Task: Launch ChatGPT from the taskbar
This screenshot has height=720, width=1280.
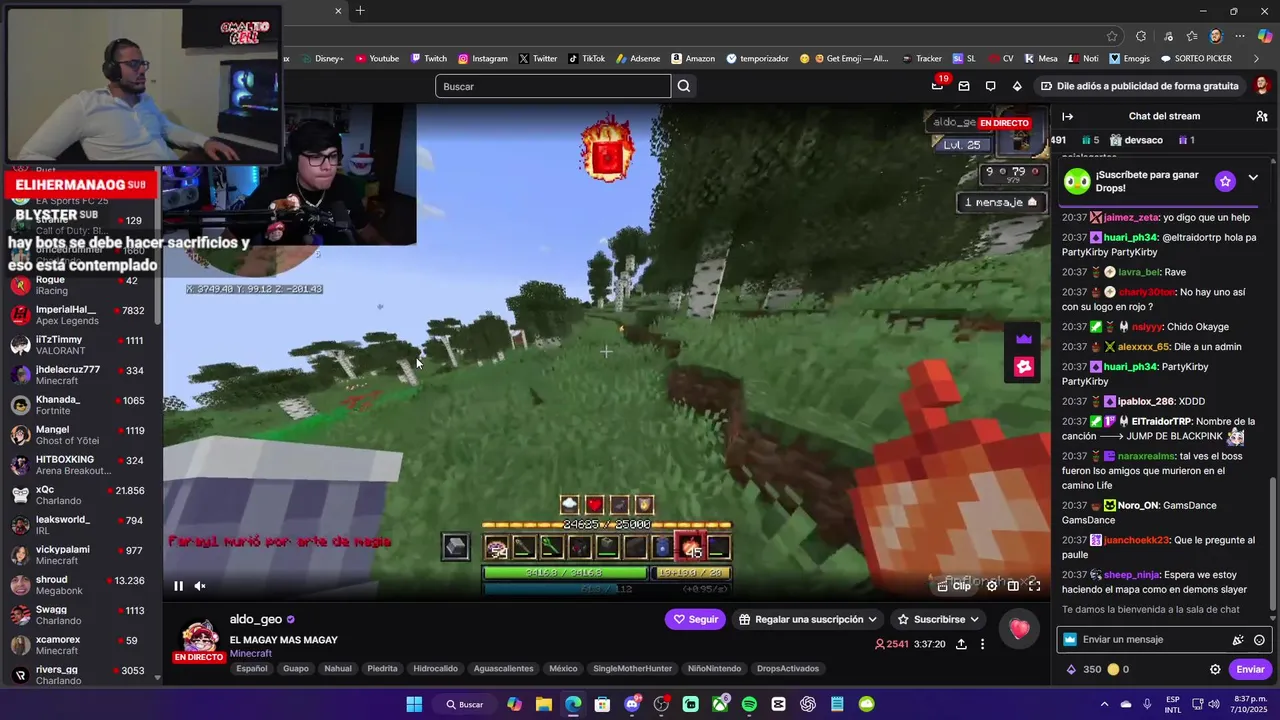Action: pos(808,704)
